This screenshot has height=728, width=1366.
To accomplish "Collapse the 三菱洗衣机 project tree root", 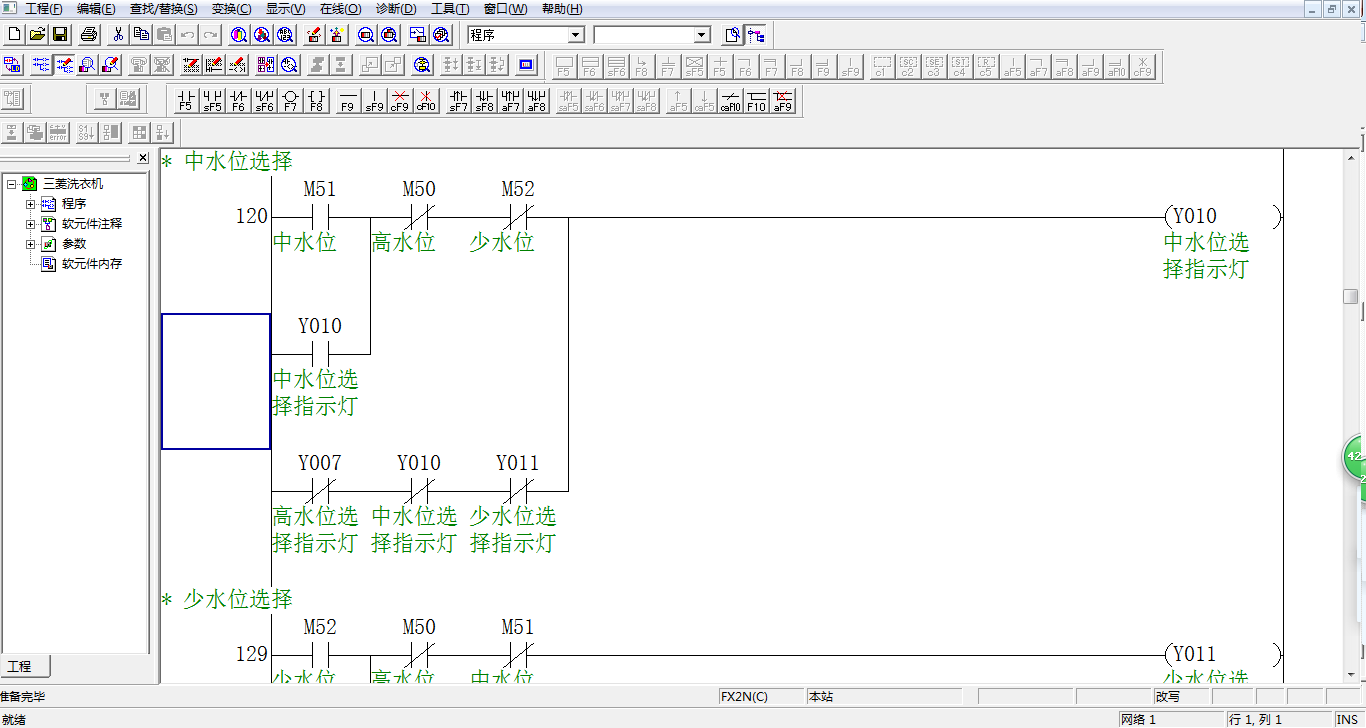I will pyautogui.click(x=11, y=184).
